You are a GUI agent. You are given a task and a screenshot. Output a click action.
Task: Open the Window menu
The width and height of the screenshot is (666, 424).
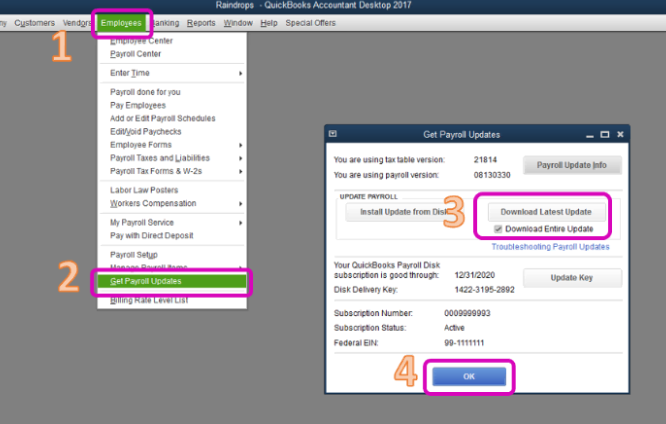point(238,23)
